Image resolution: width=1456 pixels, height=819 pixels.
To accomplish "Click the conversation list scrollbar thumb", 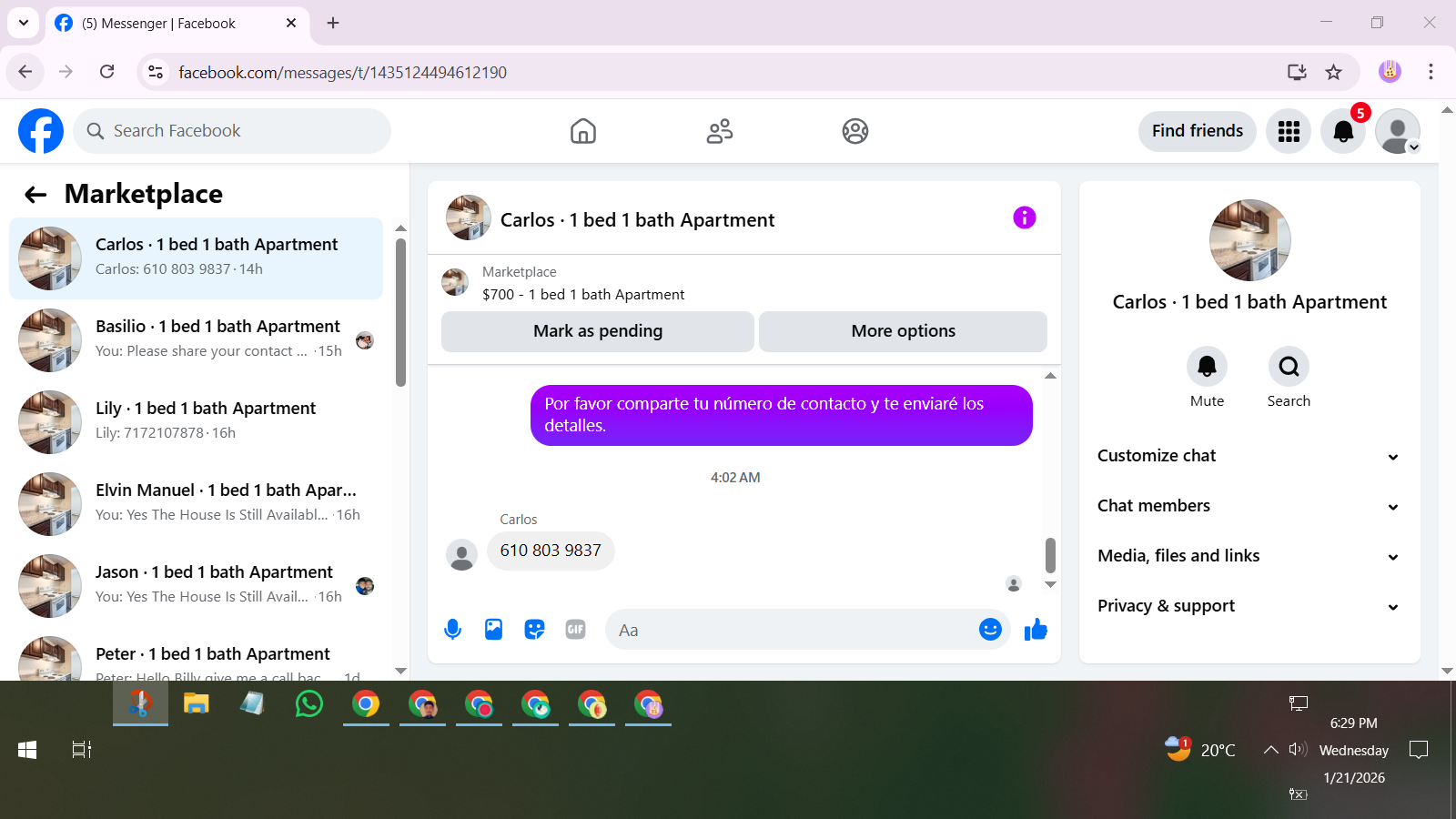I will click(400, 313).
